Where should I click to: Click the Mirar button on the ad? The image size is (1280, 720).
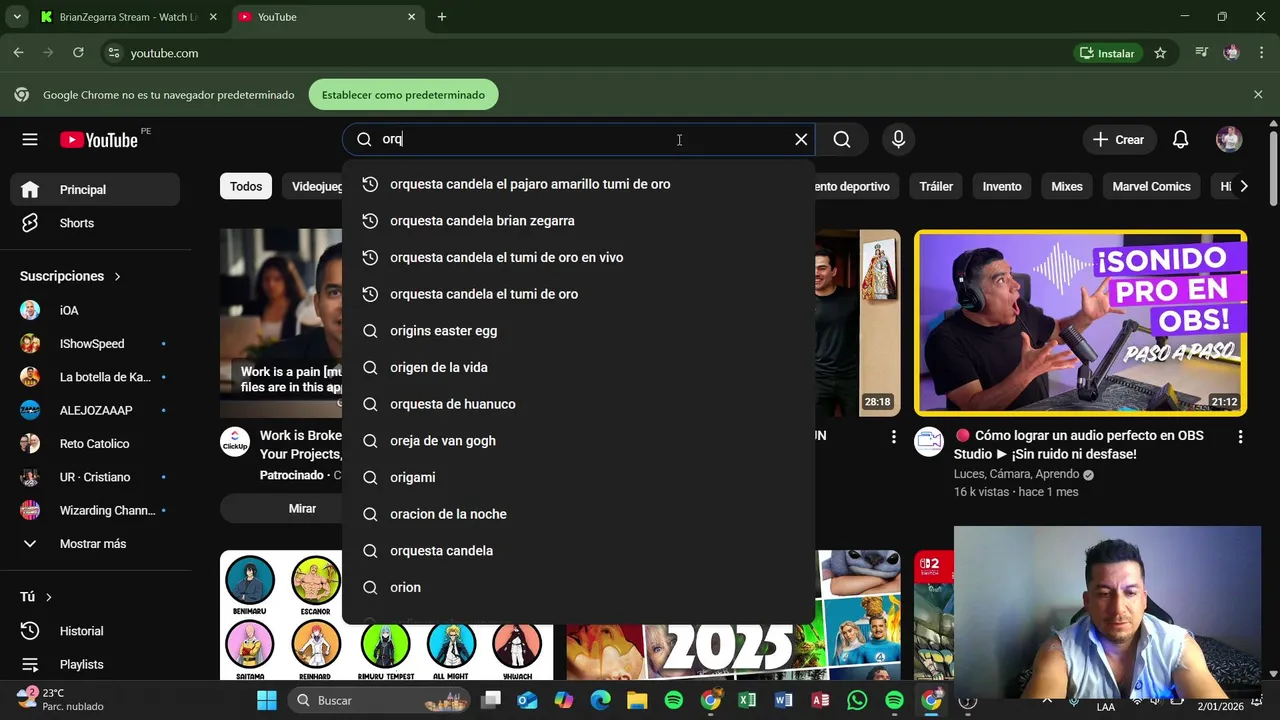[x=303, y=509]
